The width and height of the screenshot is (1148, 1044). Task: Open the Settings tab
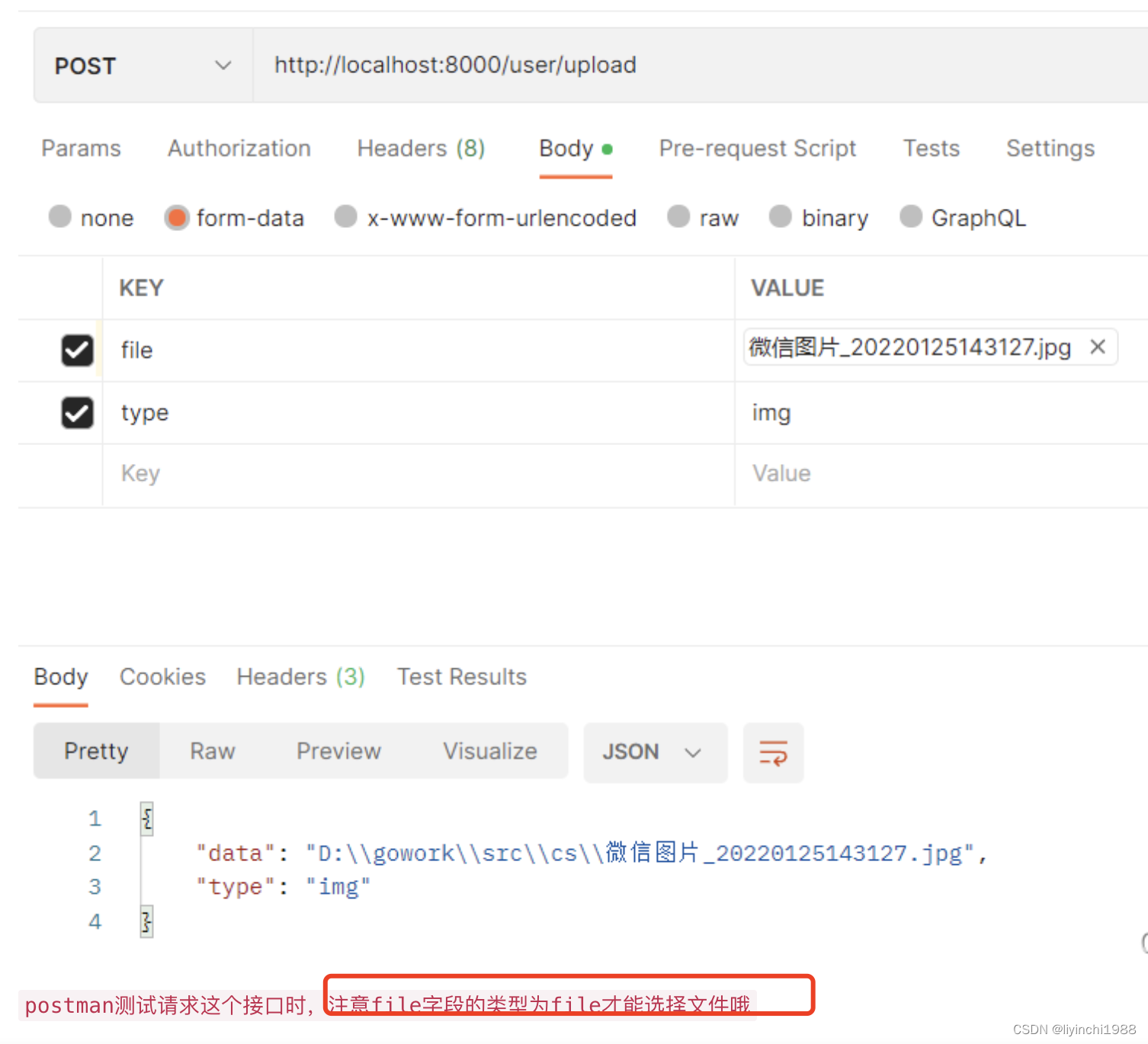(1050, 148)
